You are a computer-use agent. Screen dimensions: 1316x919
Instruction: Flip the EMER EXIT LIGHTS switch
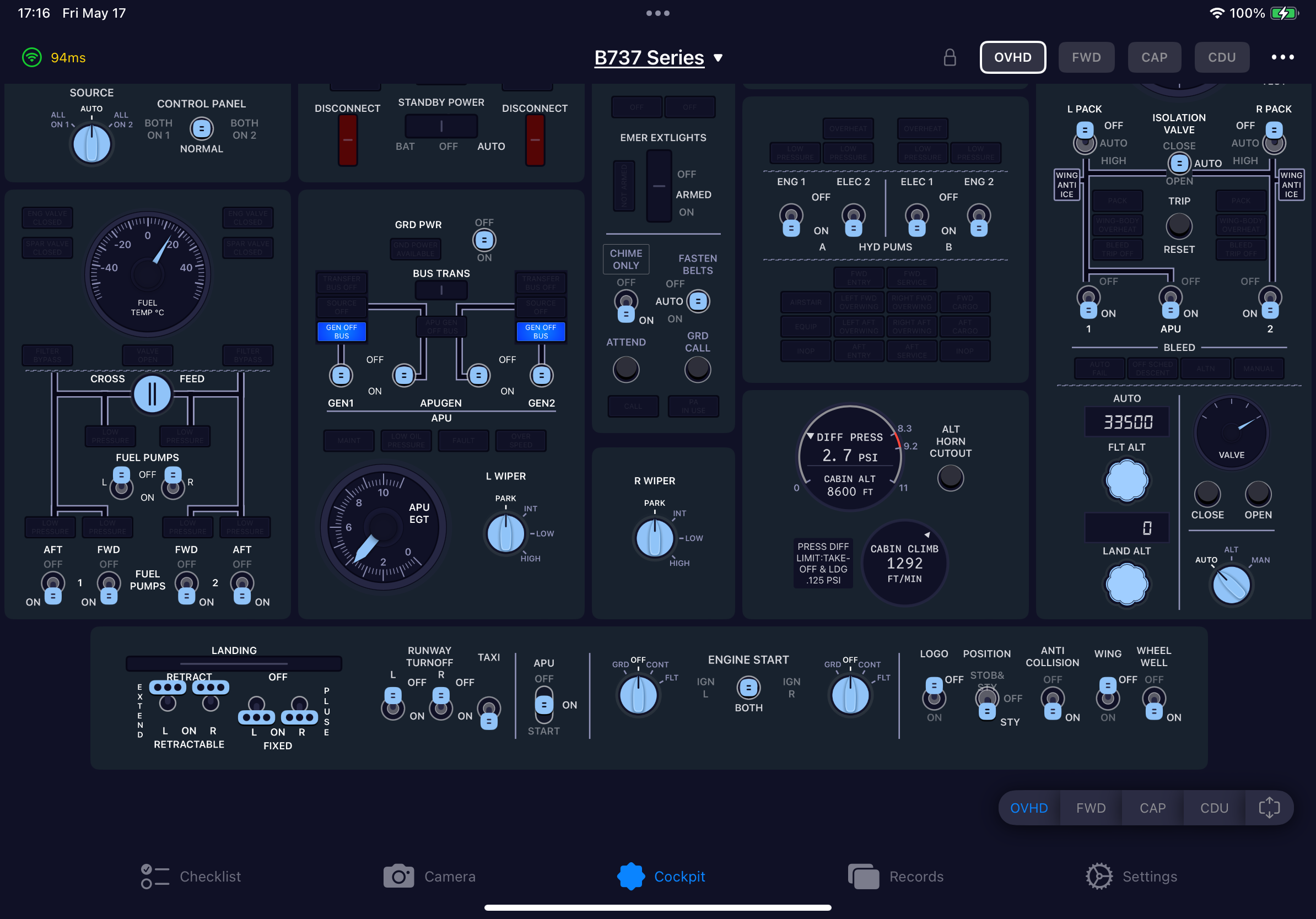pos(659,186)
